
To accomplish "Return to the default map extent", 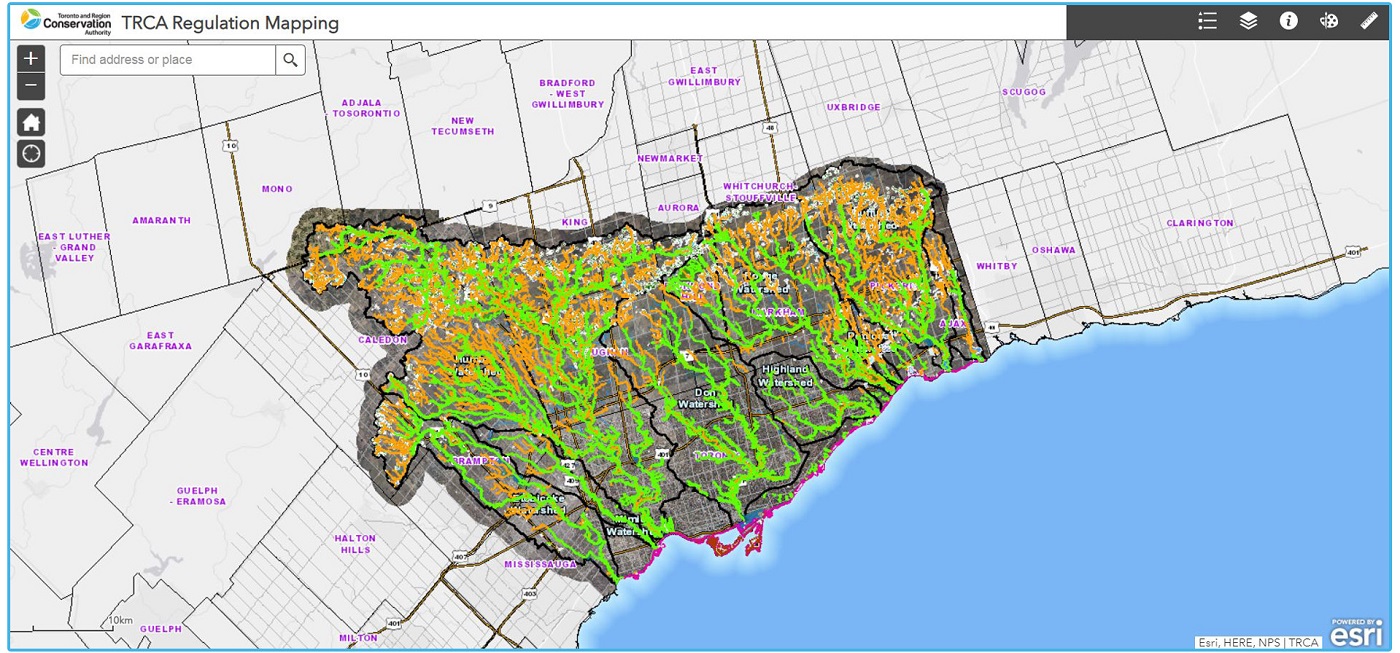I will (30, 121).
